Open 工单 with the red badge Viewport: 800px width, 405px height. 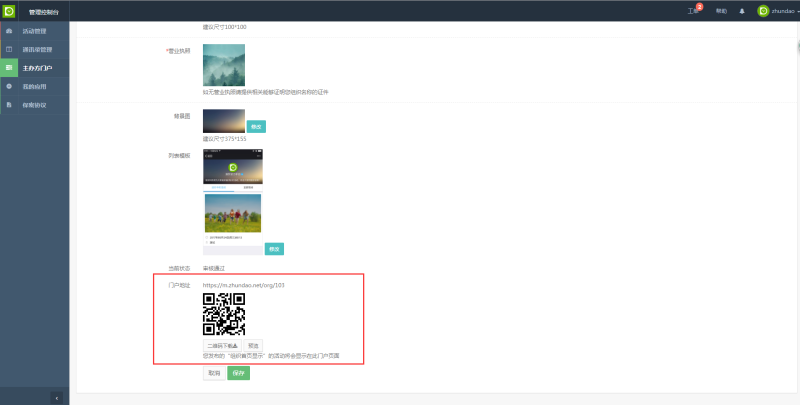(x=693, y=11)
